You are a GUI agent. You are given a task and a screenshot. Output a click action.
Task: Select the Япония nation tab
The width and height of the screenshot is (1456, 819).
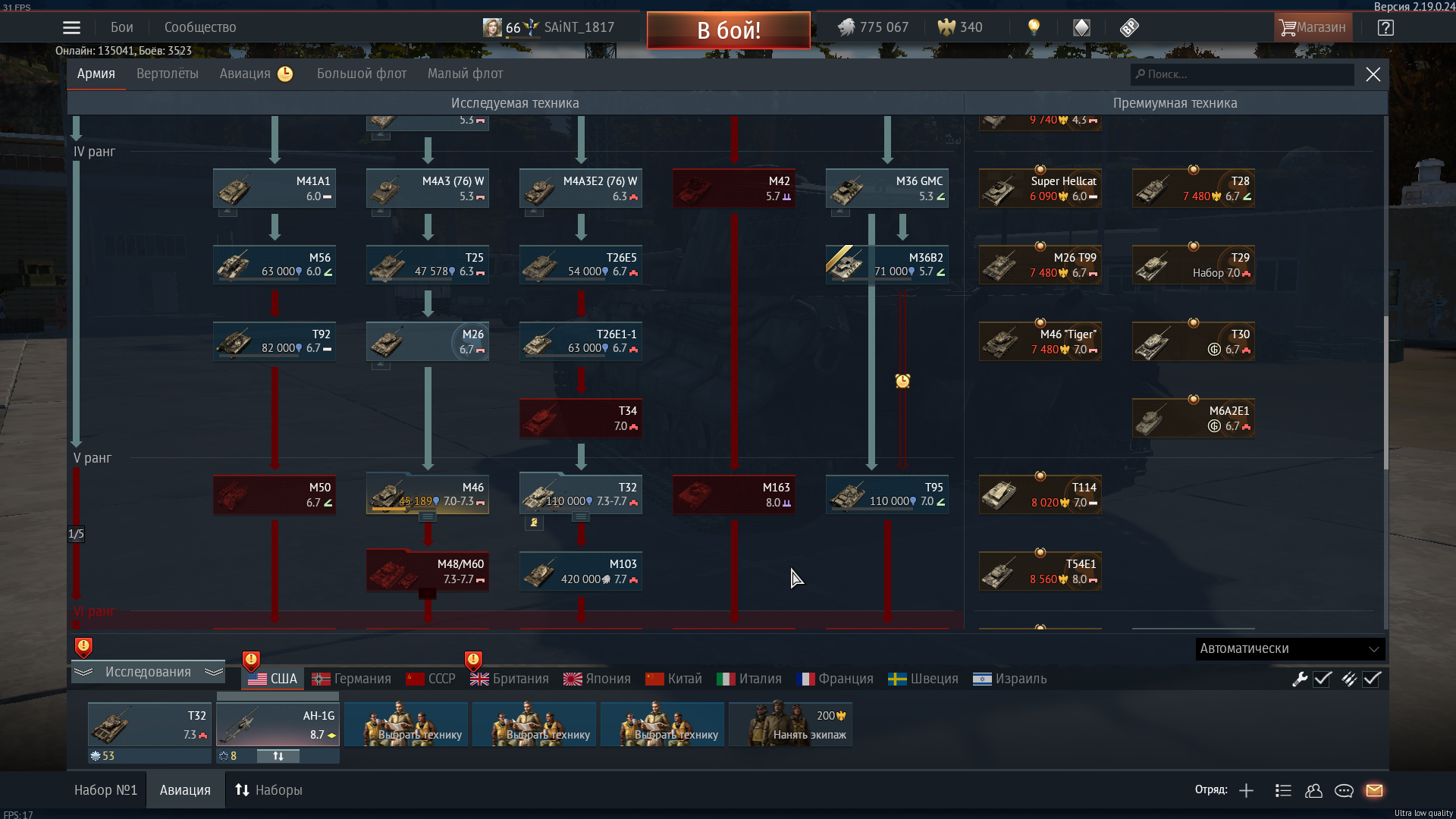click(x=597, y=679)
